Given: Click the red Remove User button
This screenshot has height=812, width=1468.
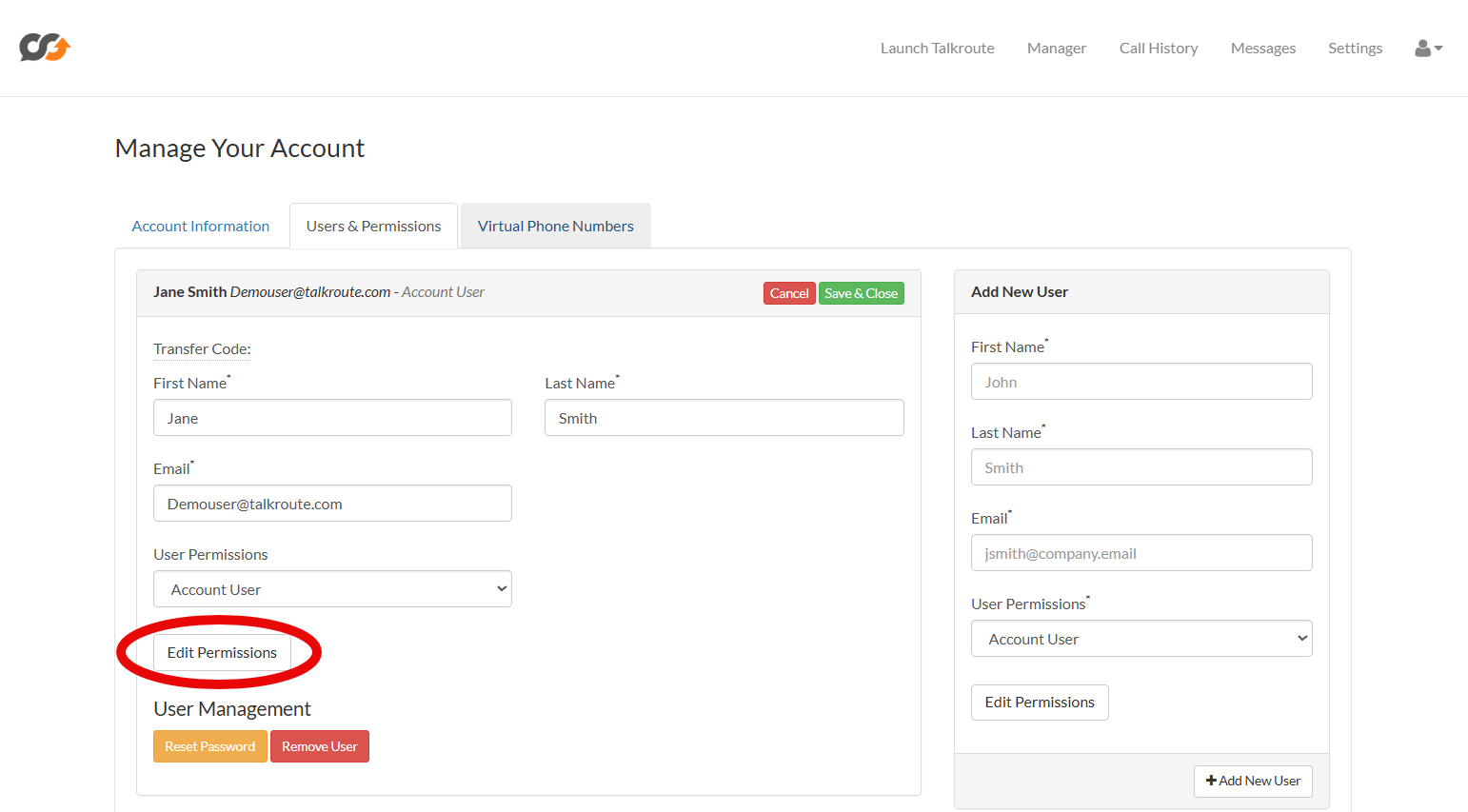Looking at the screenshot, I should pyautogui.click(x=319, y=746).
